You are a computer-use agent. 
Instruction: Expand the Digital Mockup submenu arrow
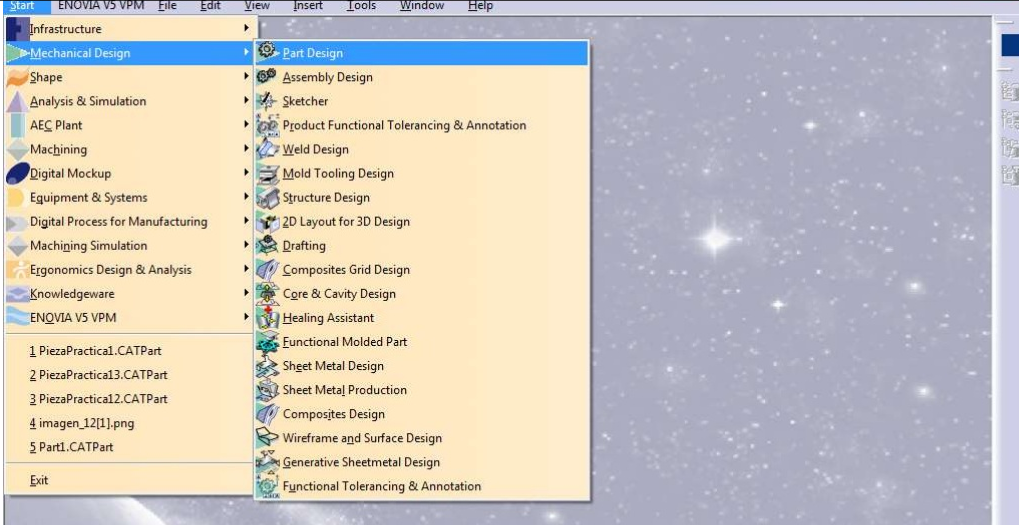point(246,172)
